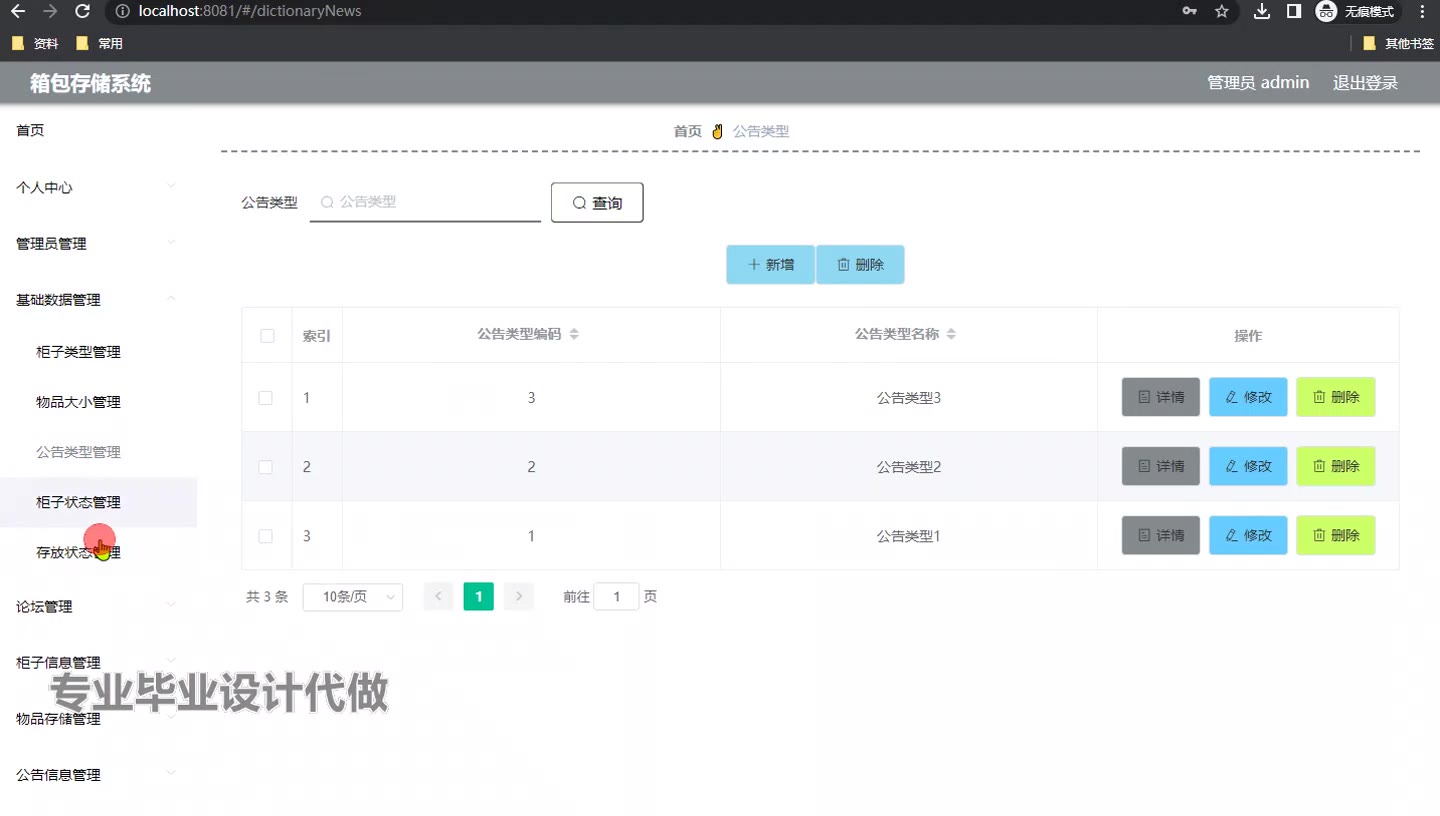
Task: Open the 资料 bookmark folder
Action: 35,44
